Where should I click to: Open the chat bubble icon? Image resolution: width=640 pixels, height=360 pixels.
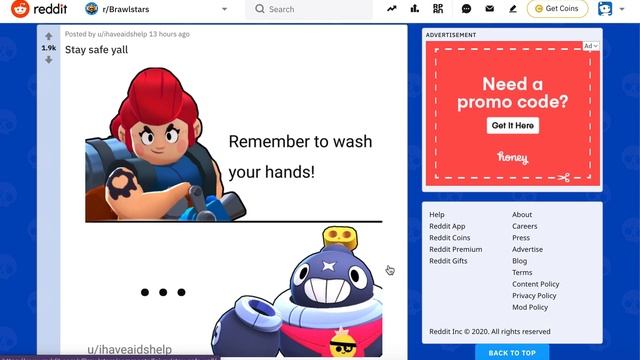tap(466, 9)
